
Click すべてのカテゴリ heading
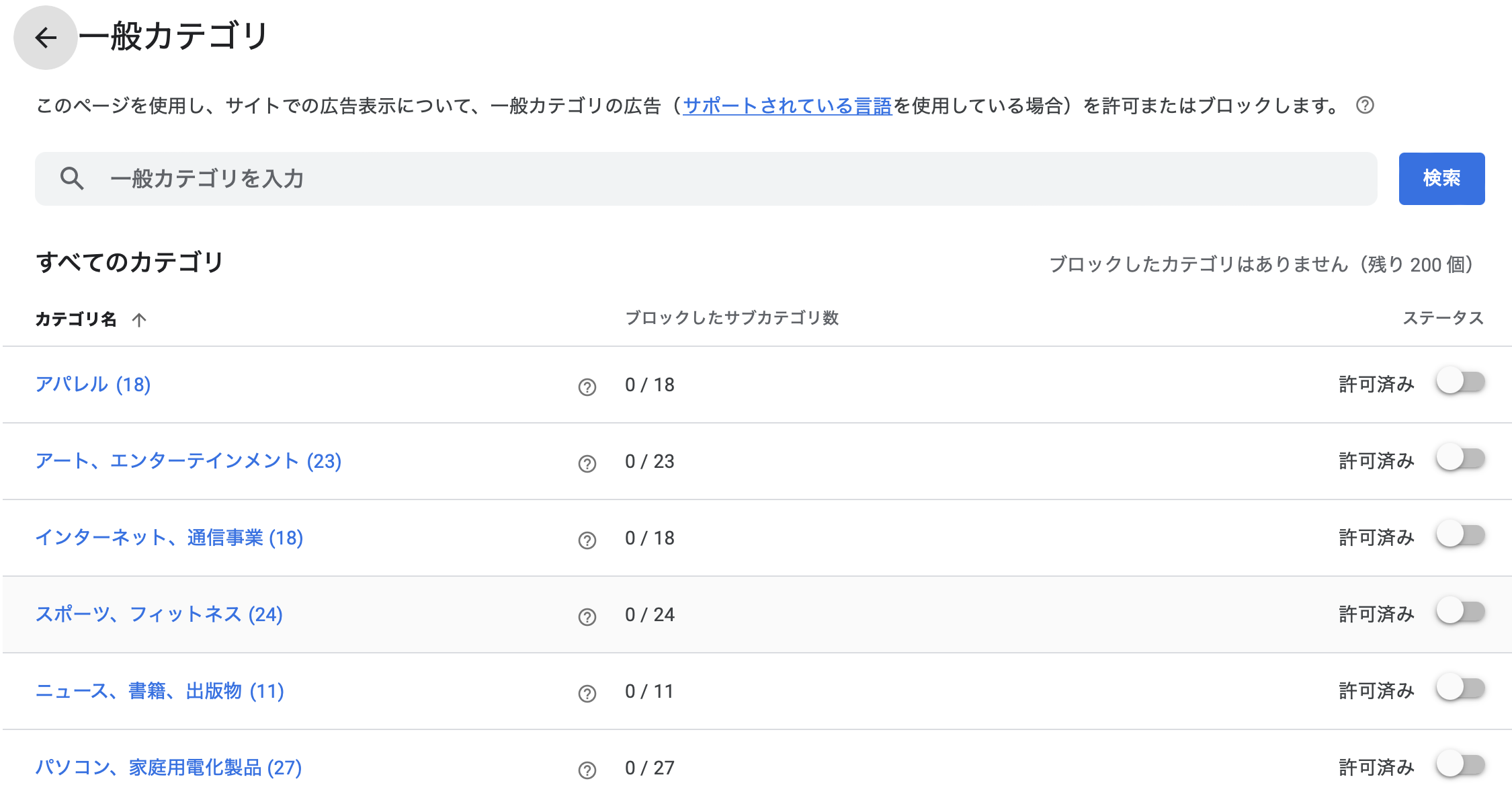pyautogui.click(x=129, y=262)
